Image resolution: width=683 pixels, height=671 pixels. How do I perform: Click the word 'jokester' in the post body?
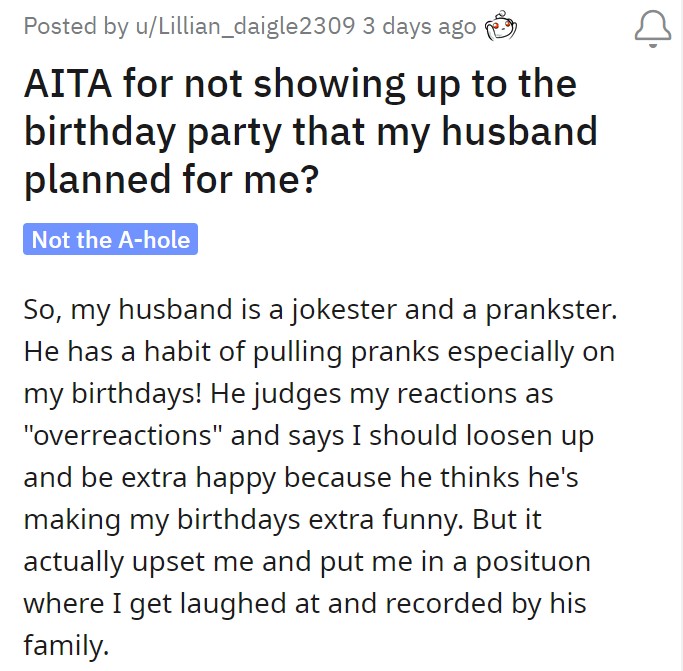click(x=344, y=310)
